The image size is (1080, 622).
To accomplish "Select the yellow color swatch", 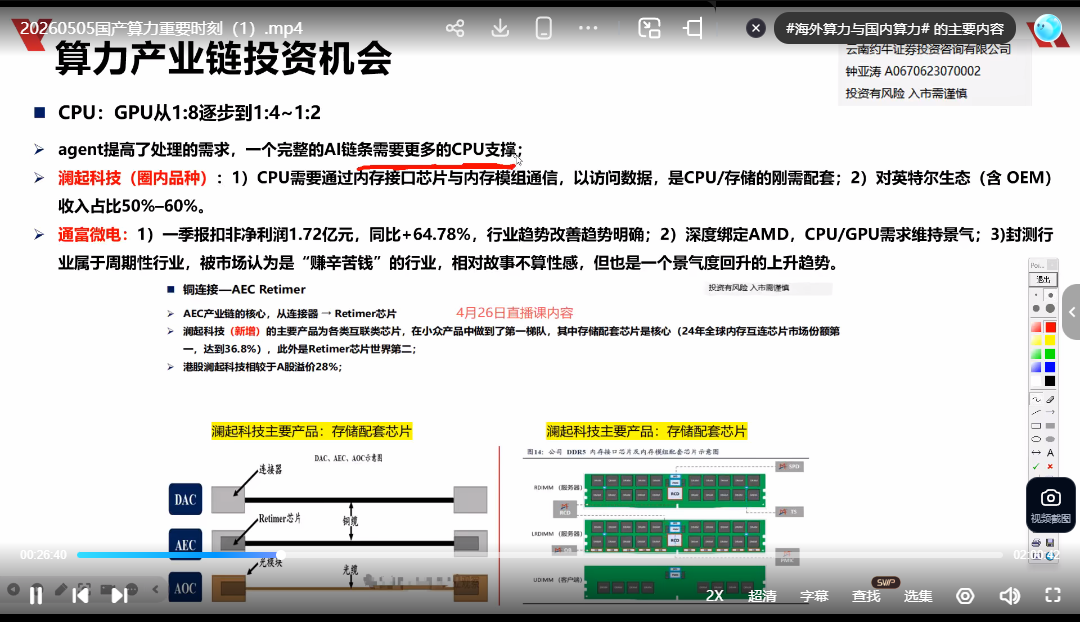I will 1050,340.
